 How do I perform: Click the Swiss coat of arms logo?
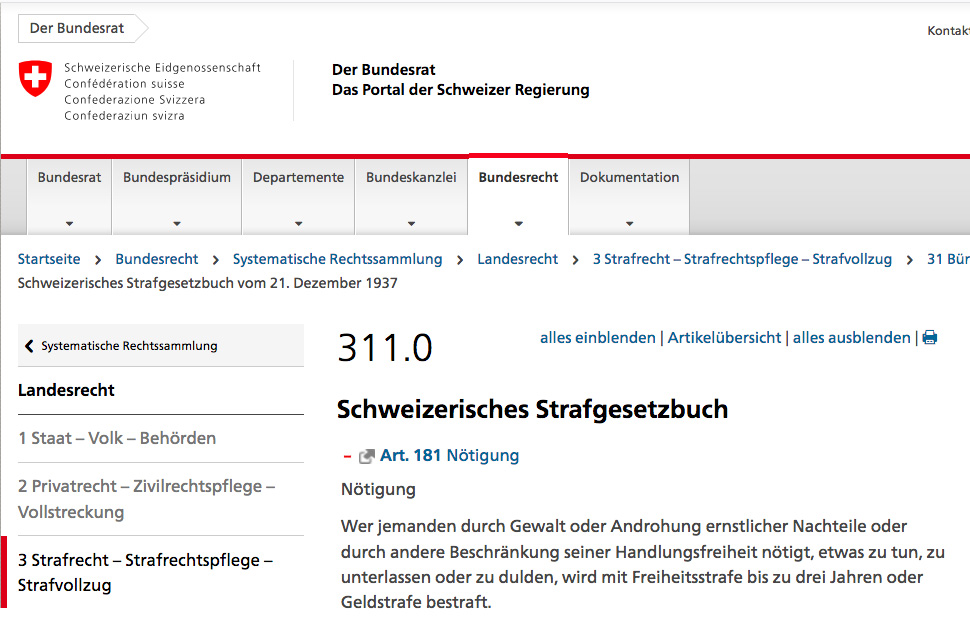[x=35, y=78]
